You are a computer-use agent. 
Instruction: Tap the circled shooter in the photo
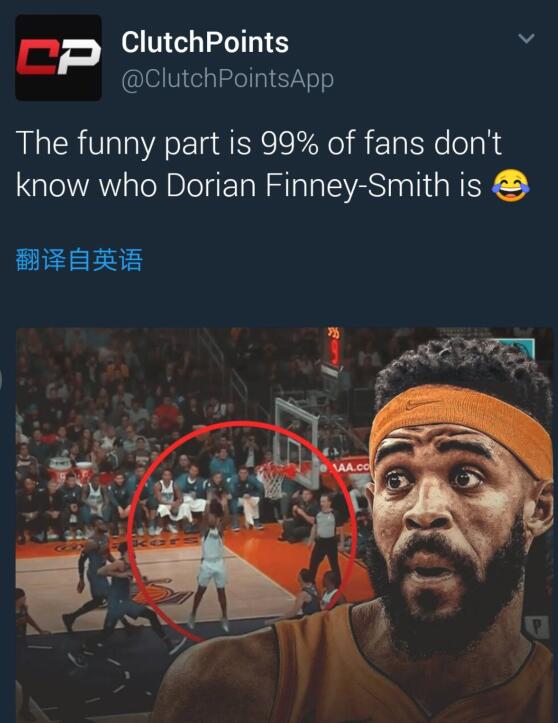211,563
